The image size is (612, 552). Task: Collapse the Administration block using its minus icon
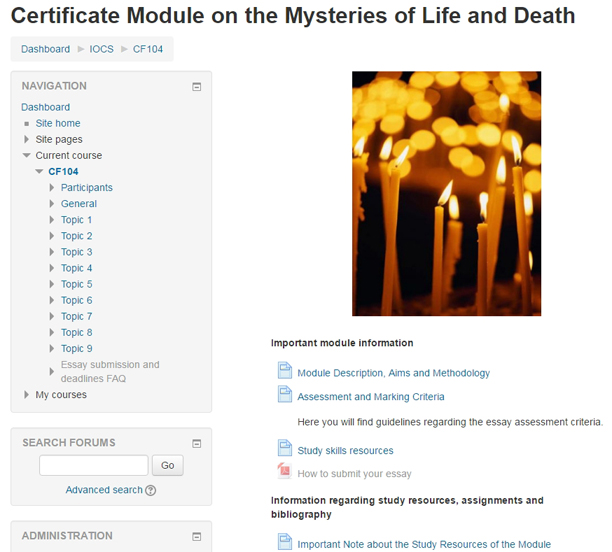click(x=197, y=536)
